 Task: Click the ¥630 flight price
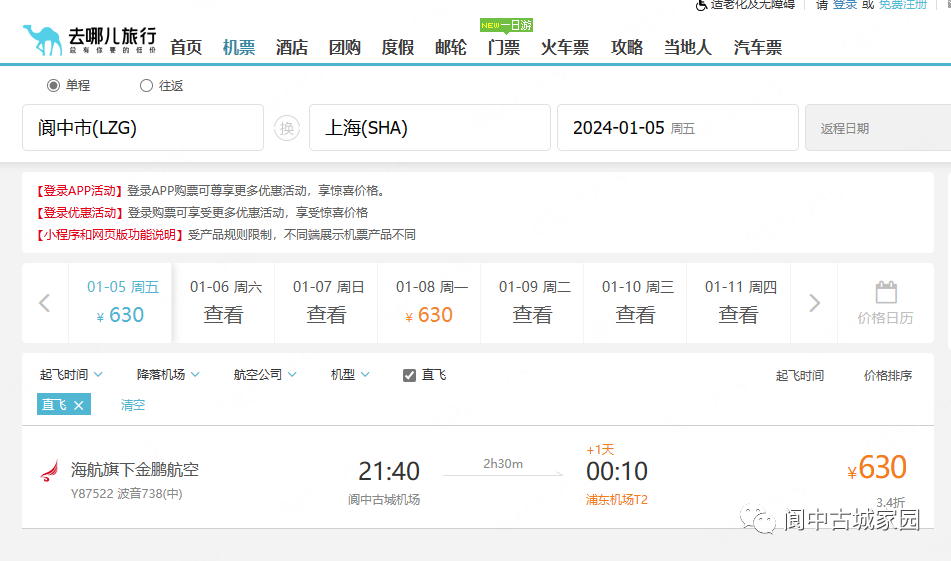tap(877, 468)
